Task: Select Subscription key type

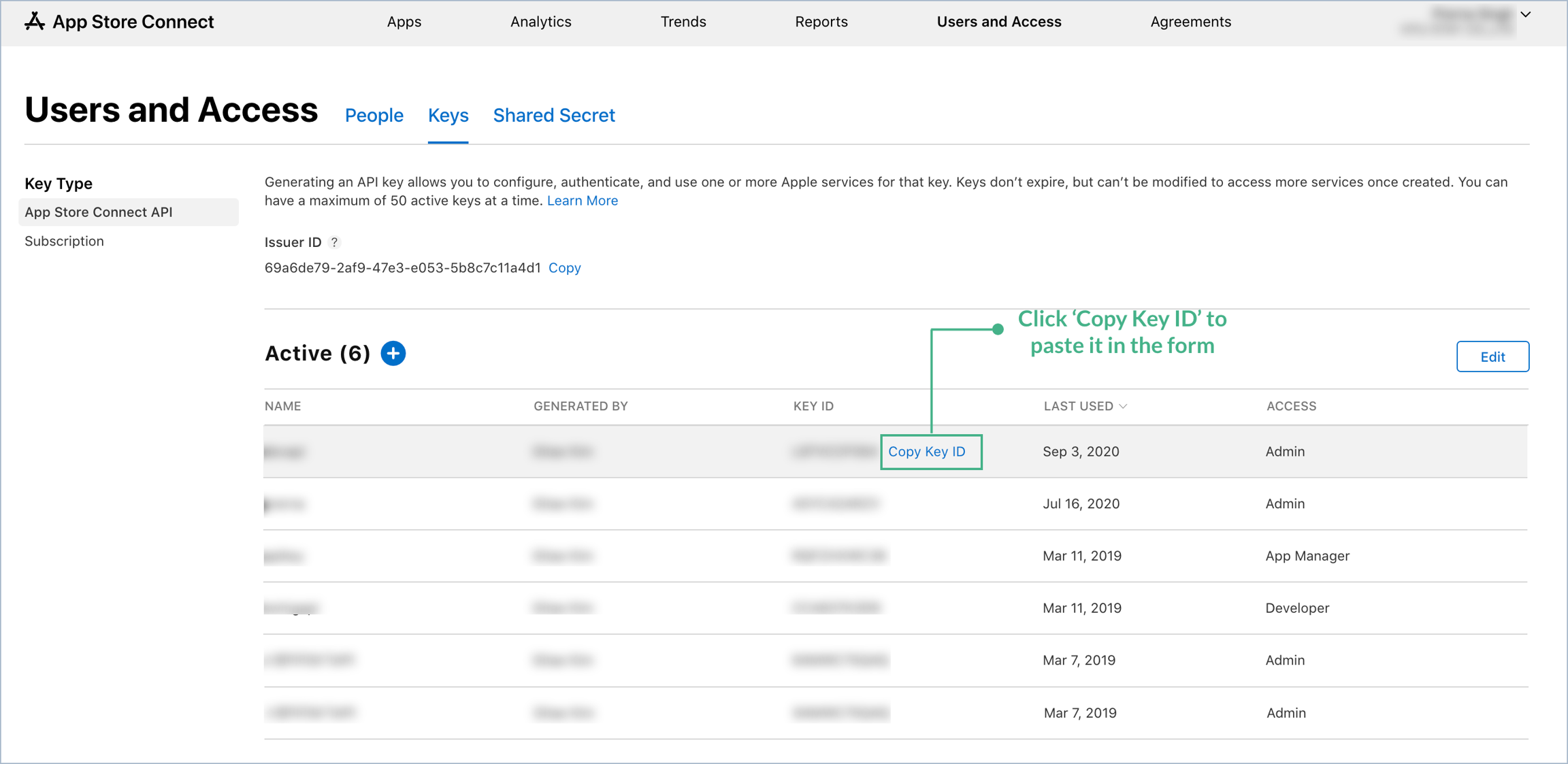Action: click(65, 241)
